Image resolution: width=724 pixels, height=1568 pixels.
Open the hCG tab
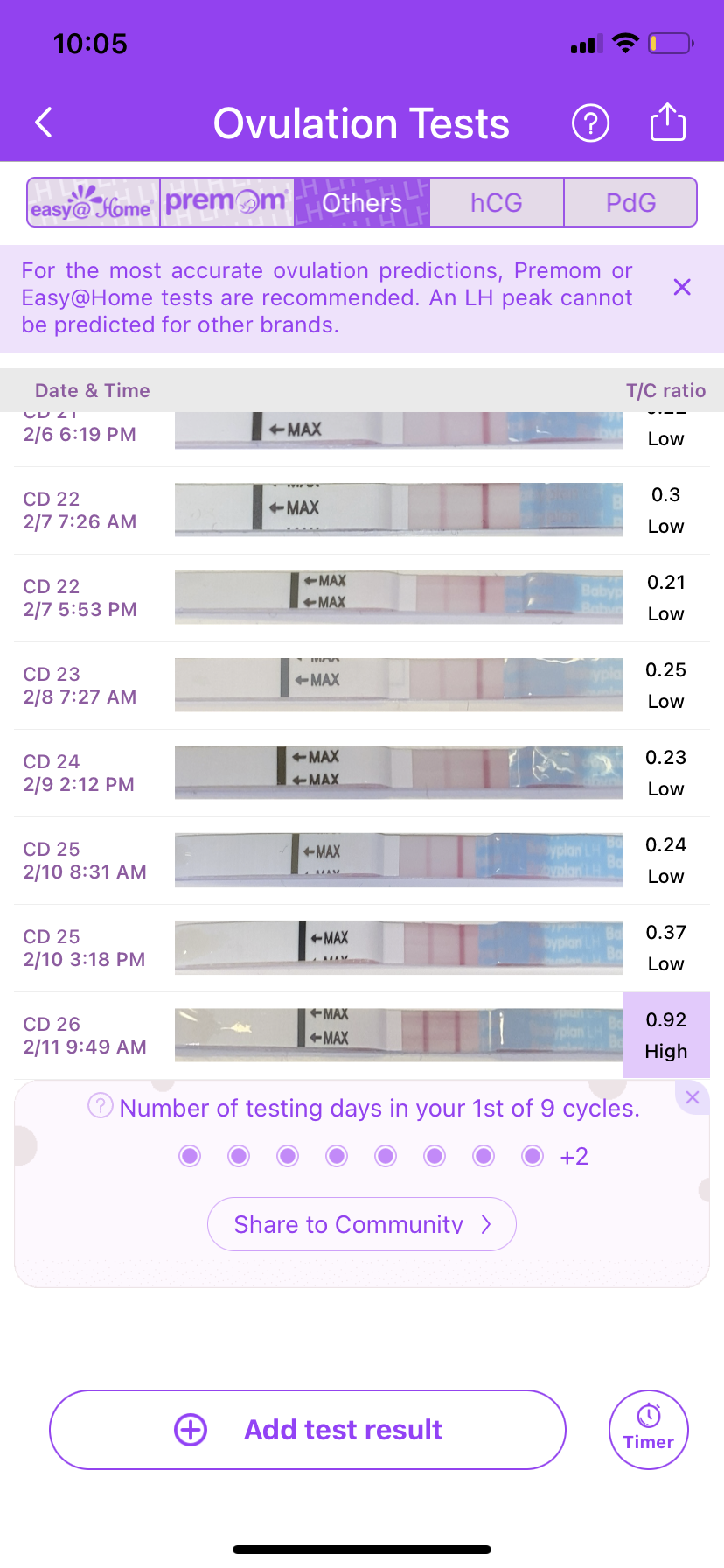pyautogui.click(x=496, y=203)
